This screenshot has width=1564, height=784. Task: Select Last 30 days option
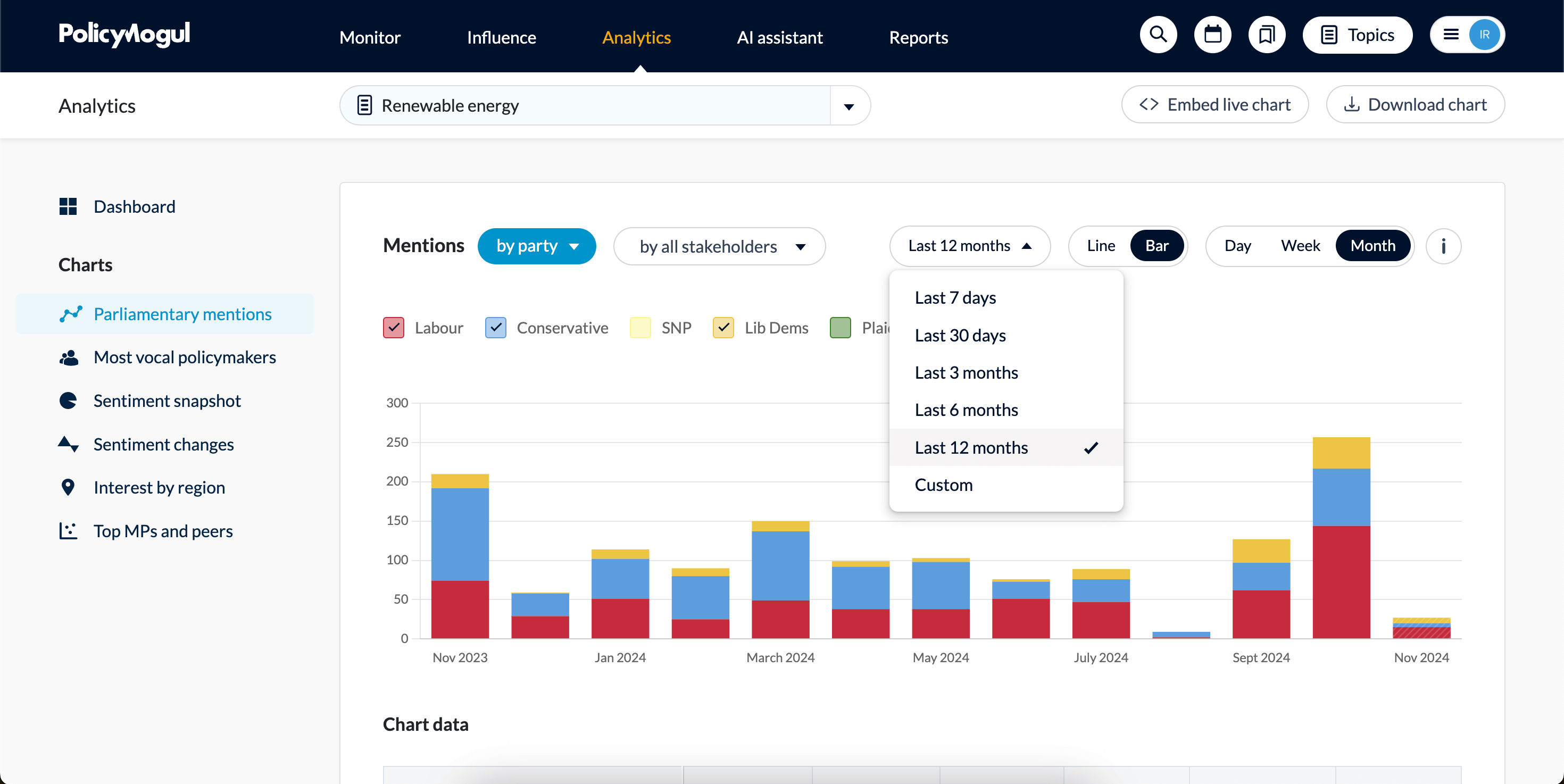tap(960, 335)
